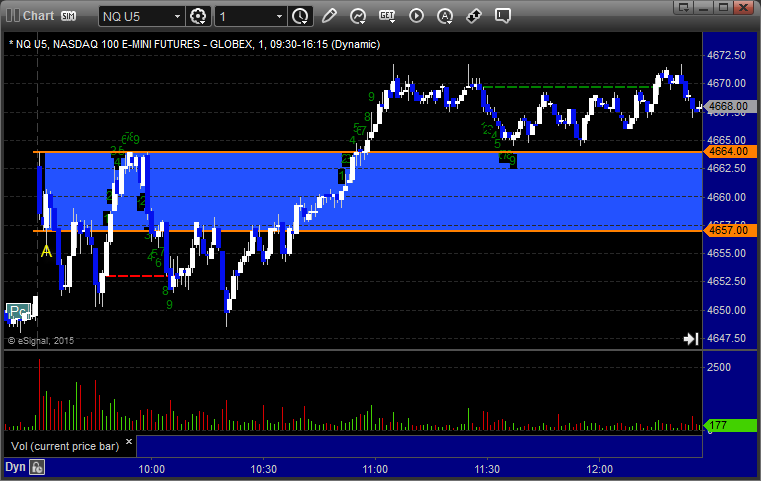This screenshot has height=481, width=761.
Task: Toggle the SIM mode badge
Action: tap(68, 16)
